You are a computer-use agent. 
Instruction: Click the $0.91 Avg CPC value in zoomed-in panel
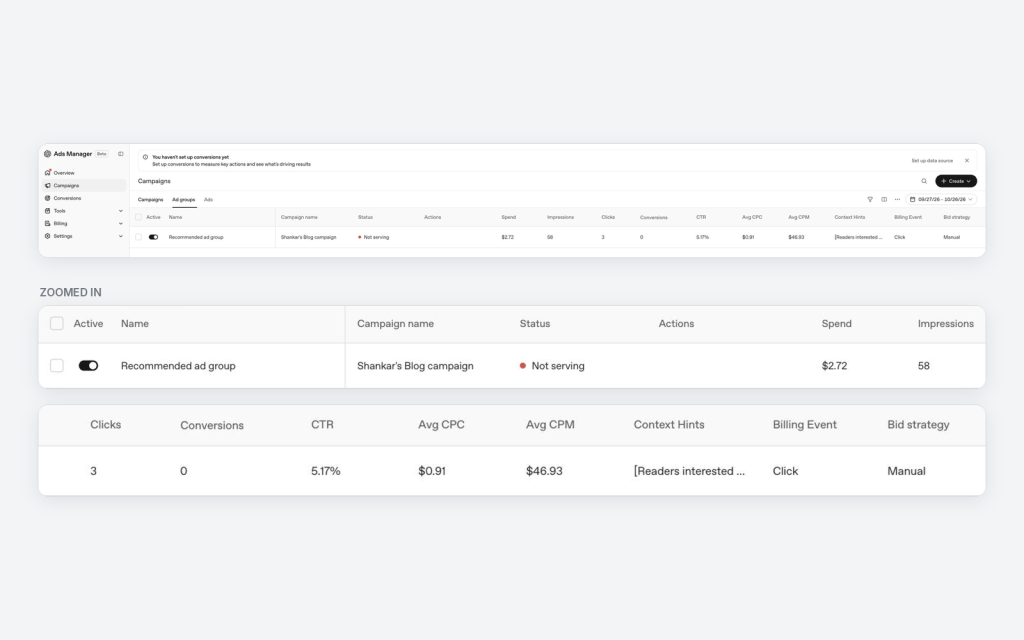point(432,471)
